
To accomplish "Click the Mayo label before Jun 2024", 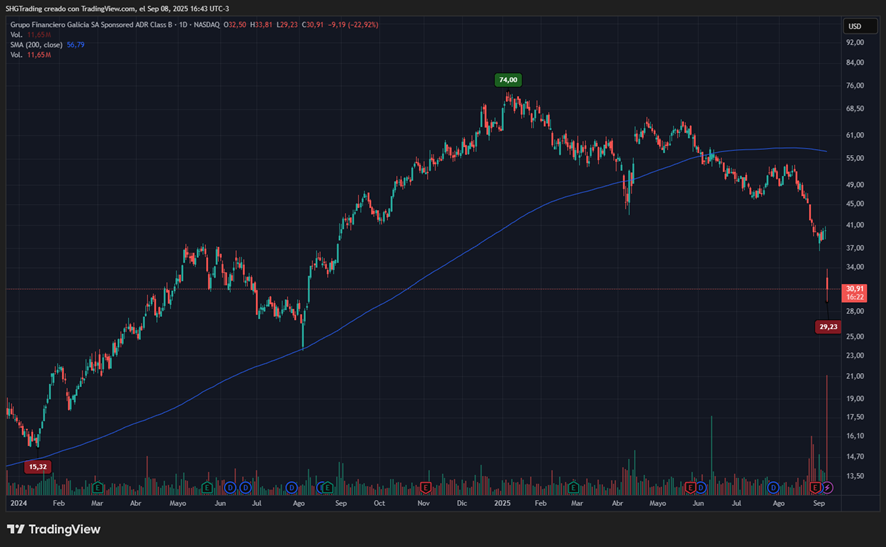I will click(177, 503).
